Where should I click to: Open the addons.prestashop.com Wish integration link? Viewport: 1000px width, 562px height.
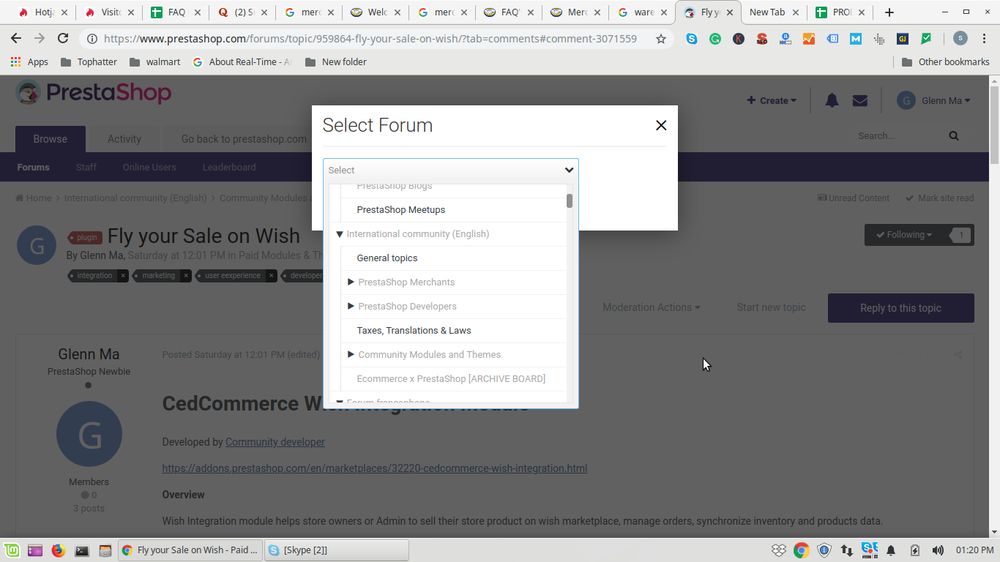tap(374, 468)
